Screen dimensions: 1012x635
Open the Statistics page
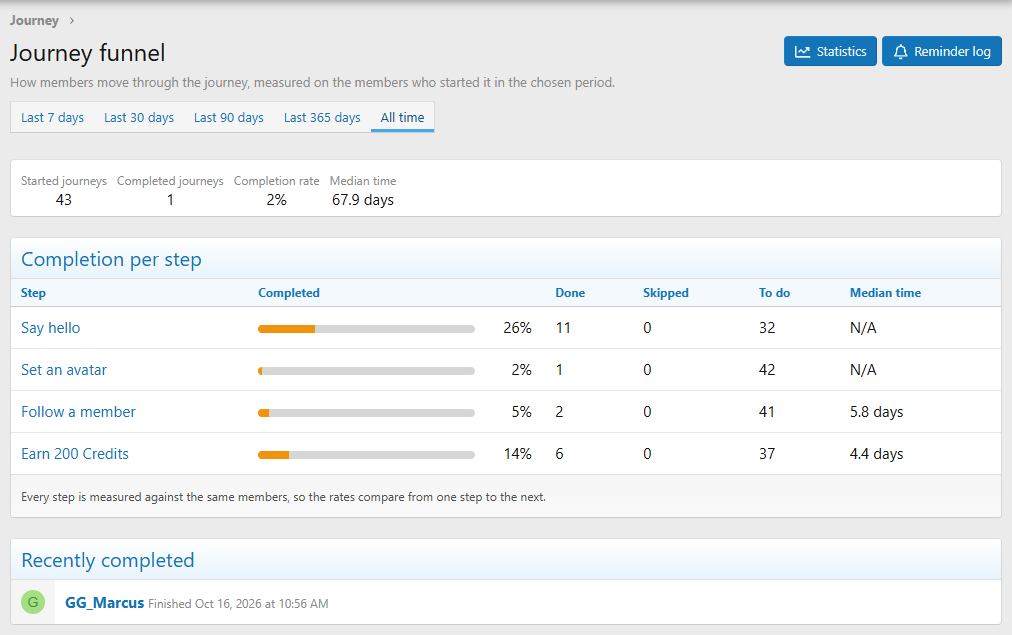tap(830, 51)
